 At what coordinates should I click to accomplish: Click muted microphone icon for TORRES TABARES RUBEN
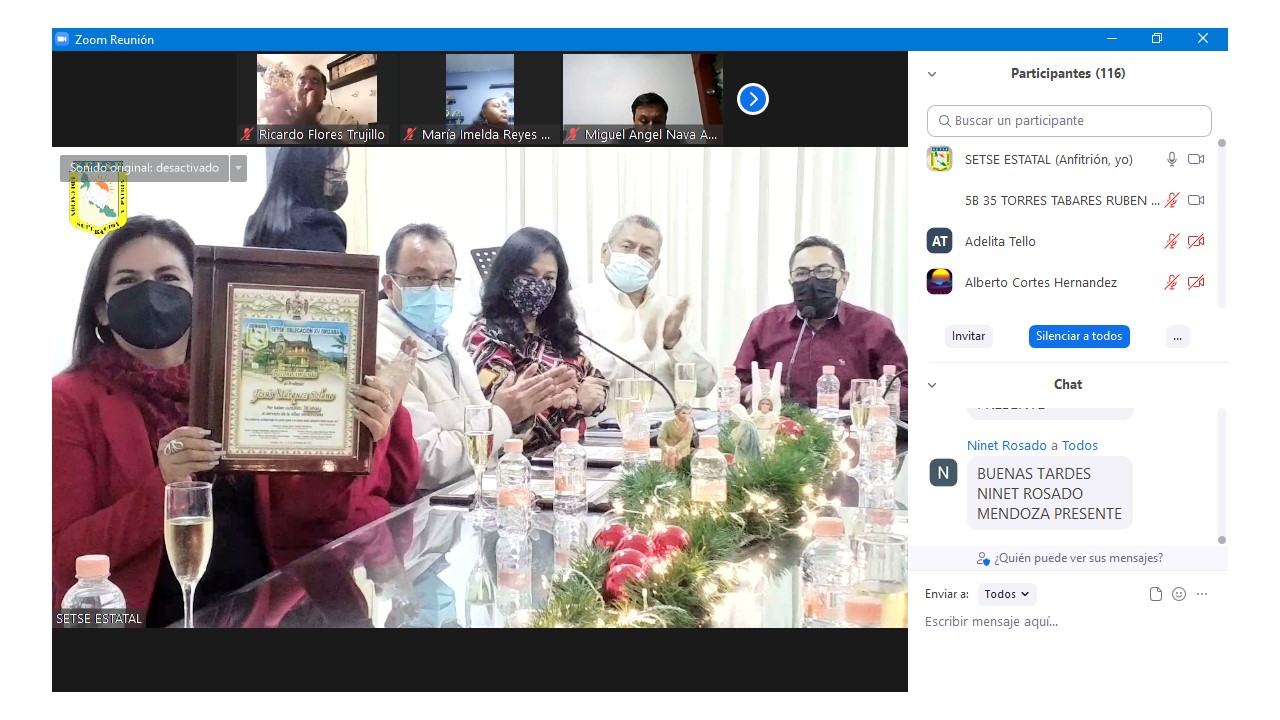1172,200
